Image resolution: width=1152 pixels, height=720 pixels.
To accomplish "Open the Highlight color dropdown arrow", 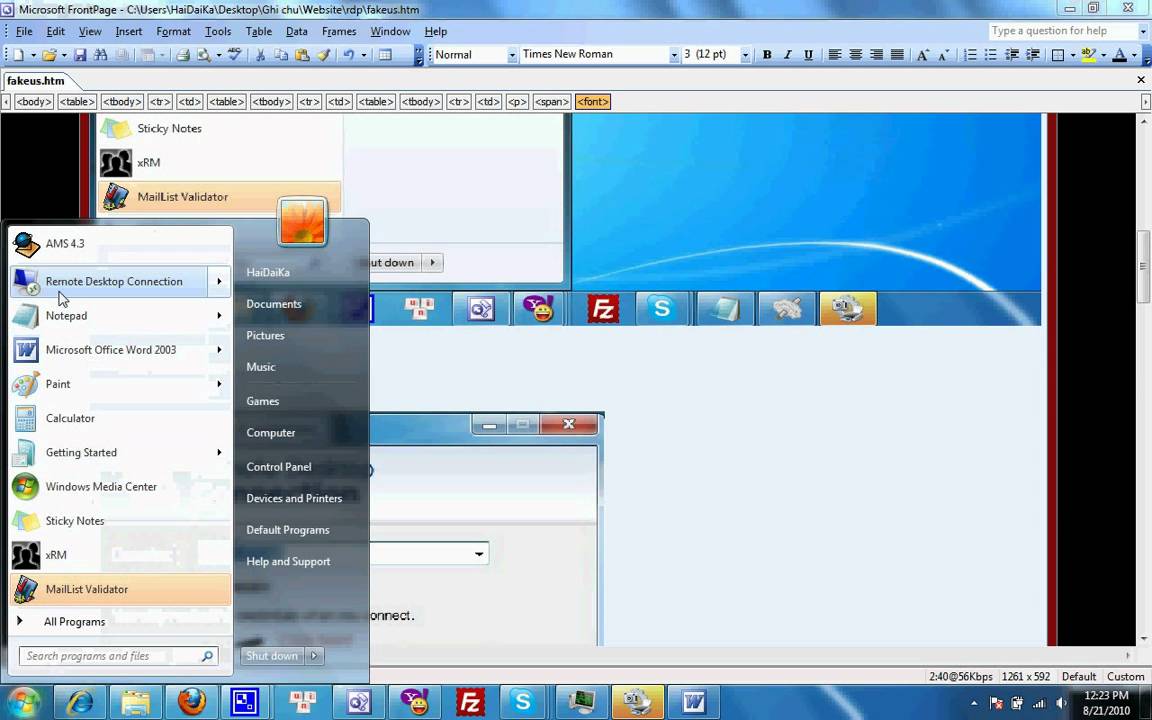I will click(1104, 56).
